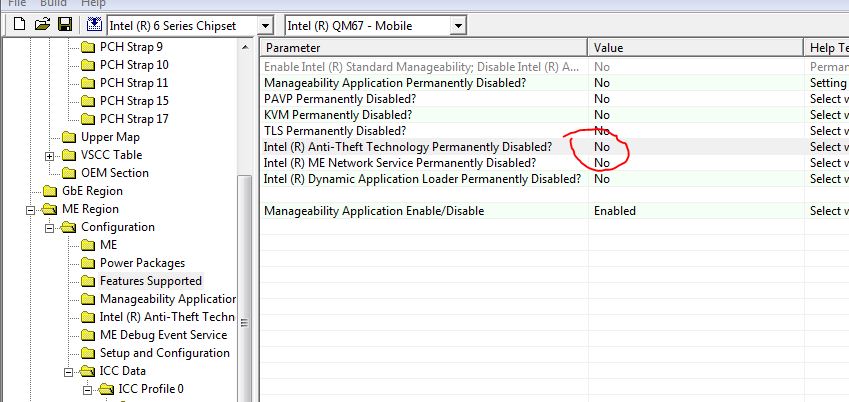849x402 pixels.
Task: Select PCH Strap 17 folder
Action: [134, 119]
